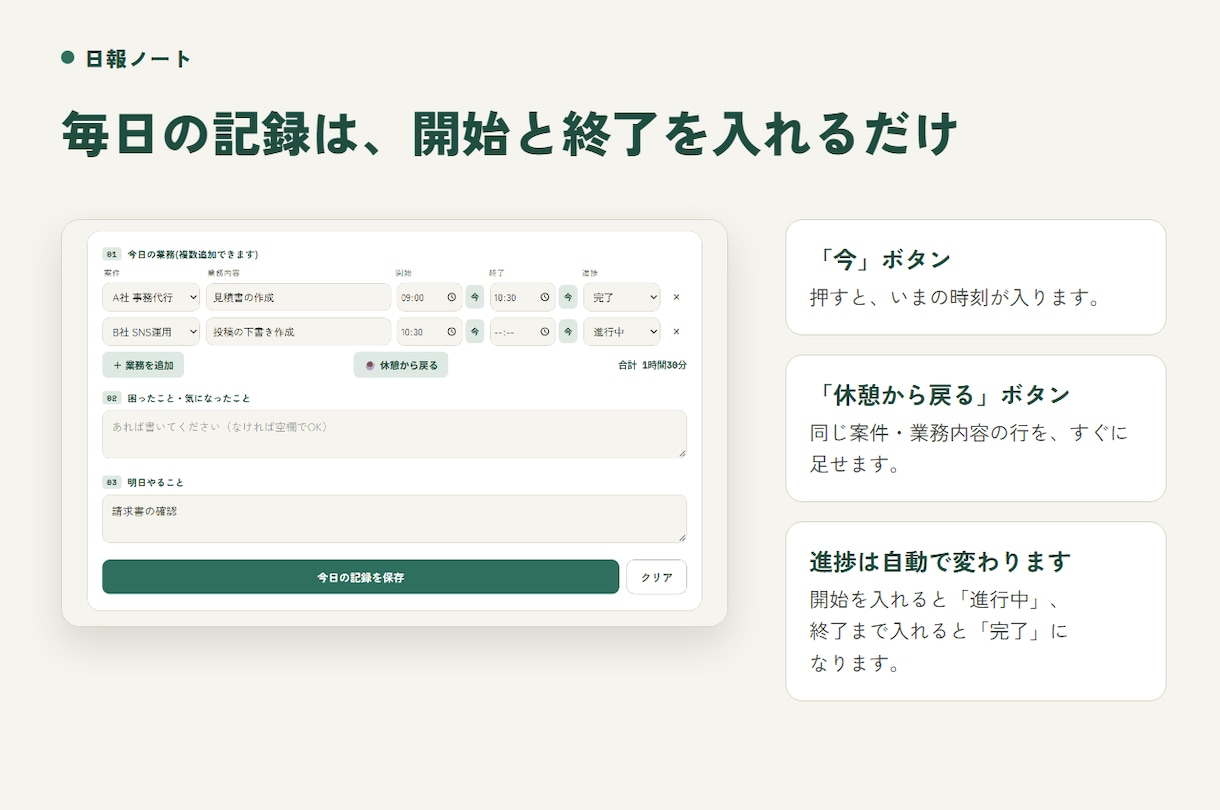1220x810 pixels.
Task: Click the ＋ 業務を追加 button
Action: tap(143, 365)
